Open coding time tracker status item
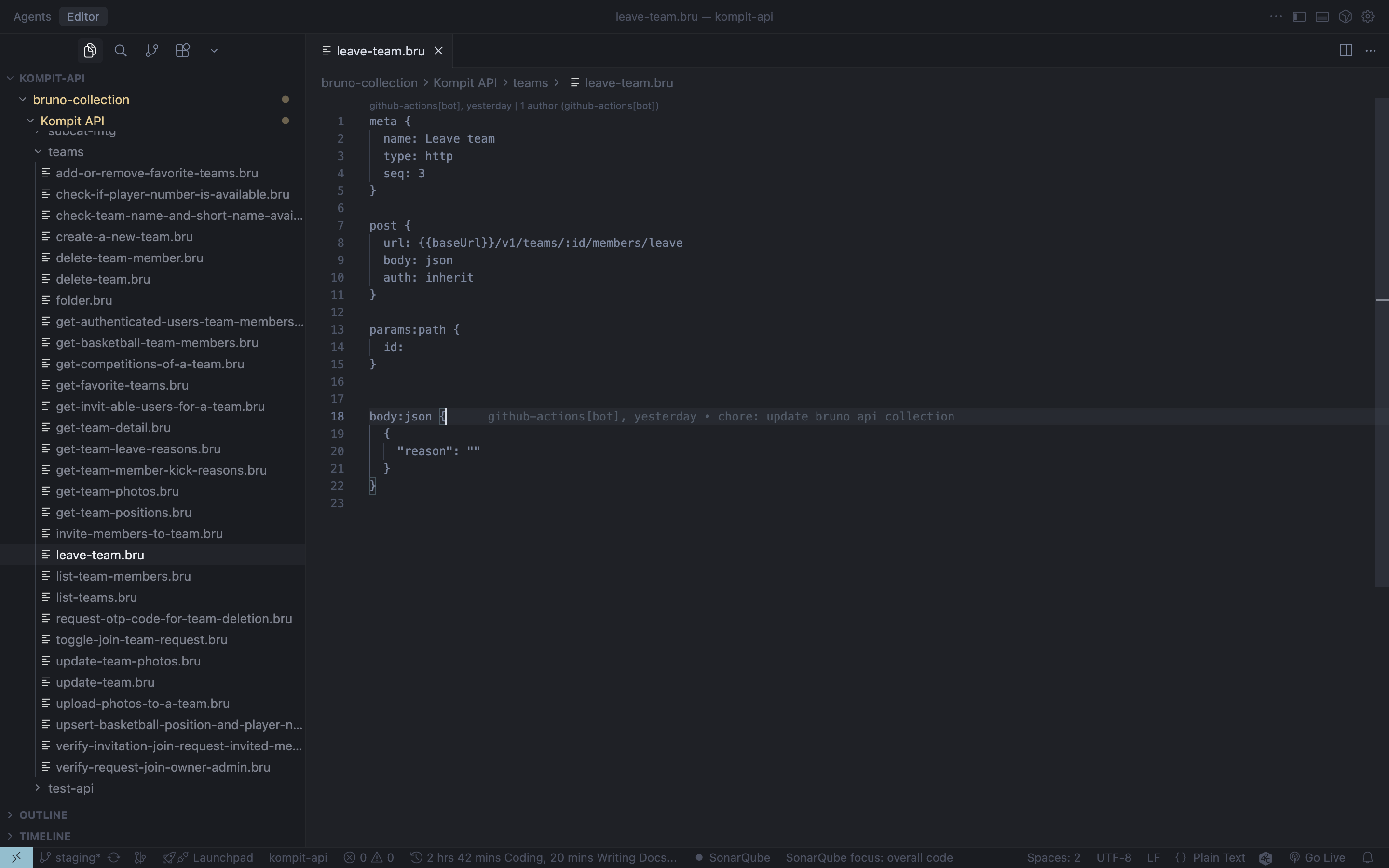Viewport: 1389px width, 868px height. [x=544, y=858]
